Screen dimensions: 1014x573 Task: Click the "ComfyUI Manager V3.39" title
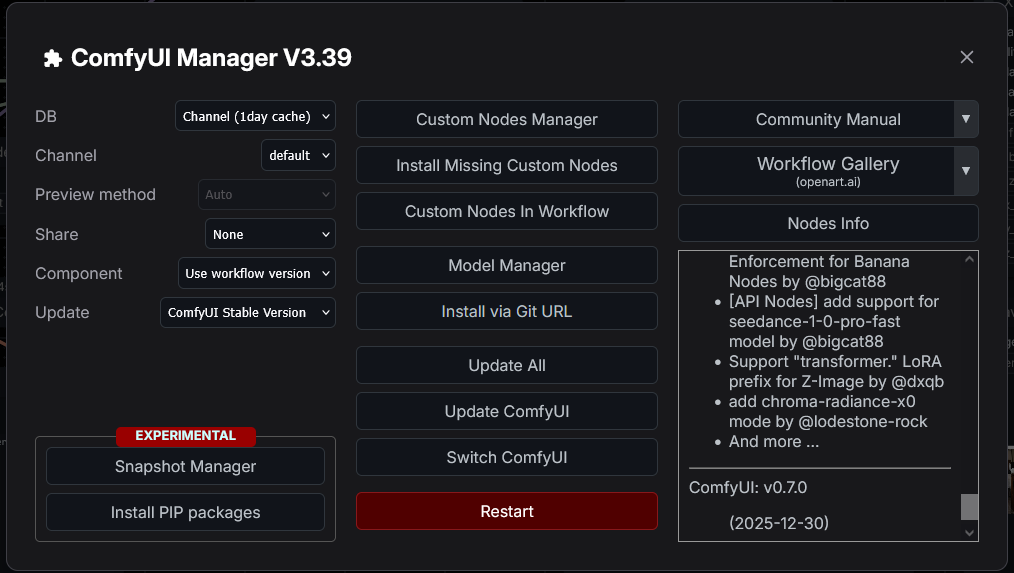211,58
